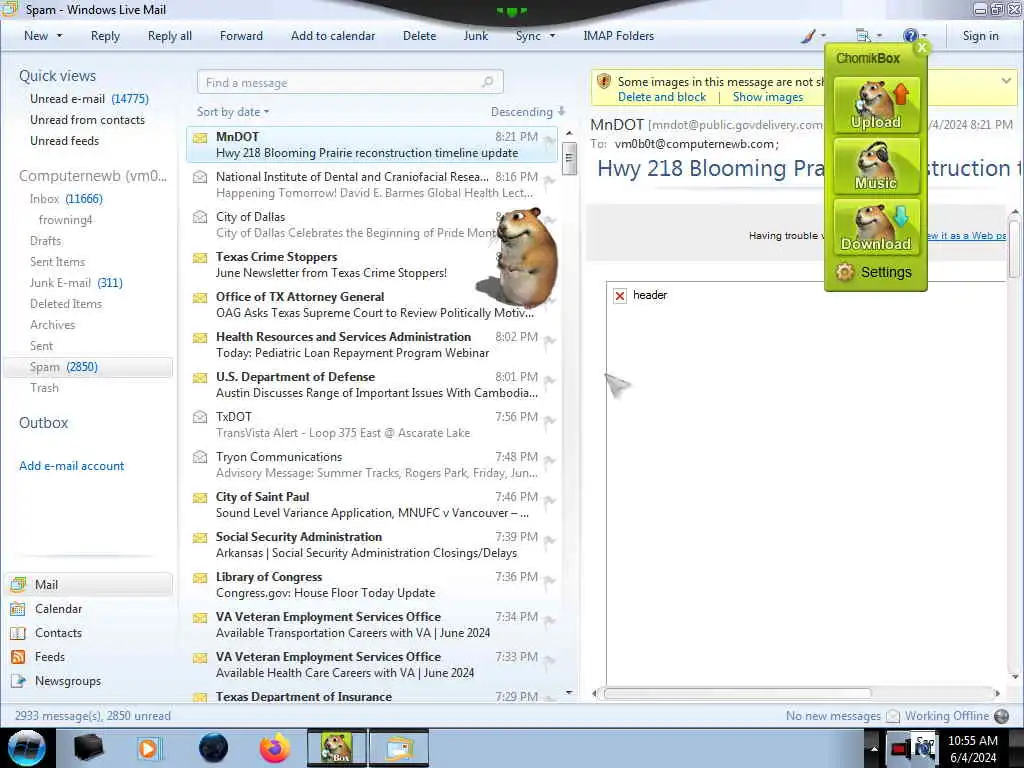
Task: Flag the Tryon Communications message
Action: [x=550, y=461]
